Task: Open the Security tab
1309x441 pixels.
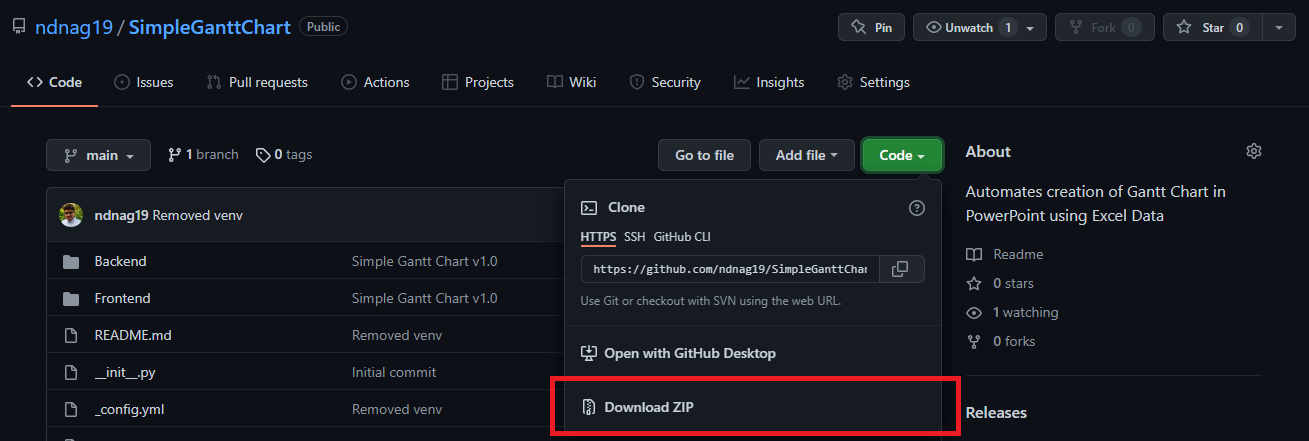Action: point(665,82)
